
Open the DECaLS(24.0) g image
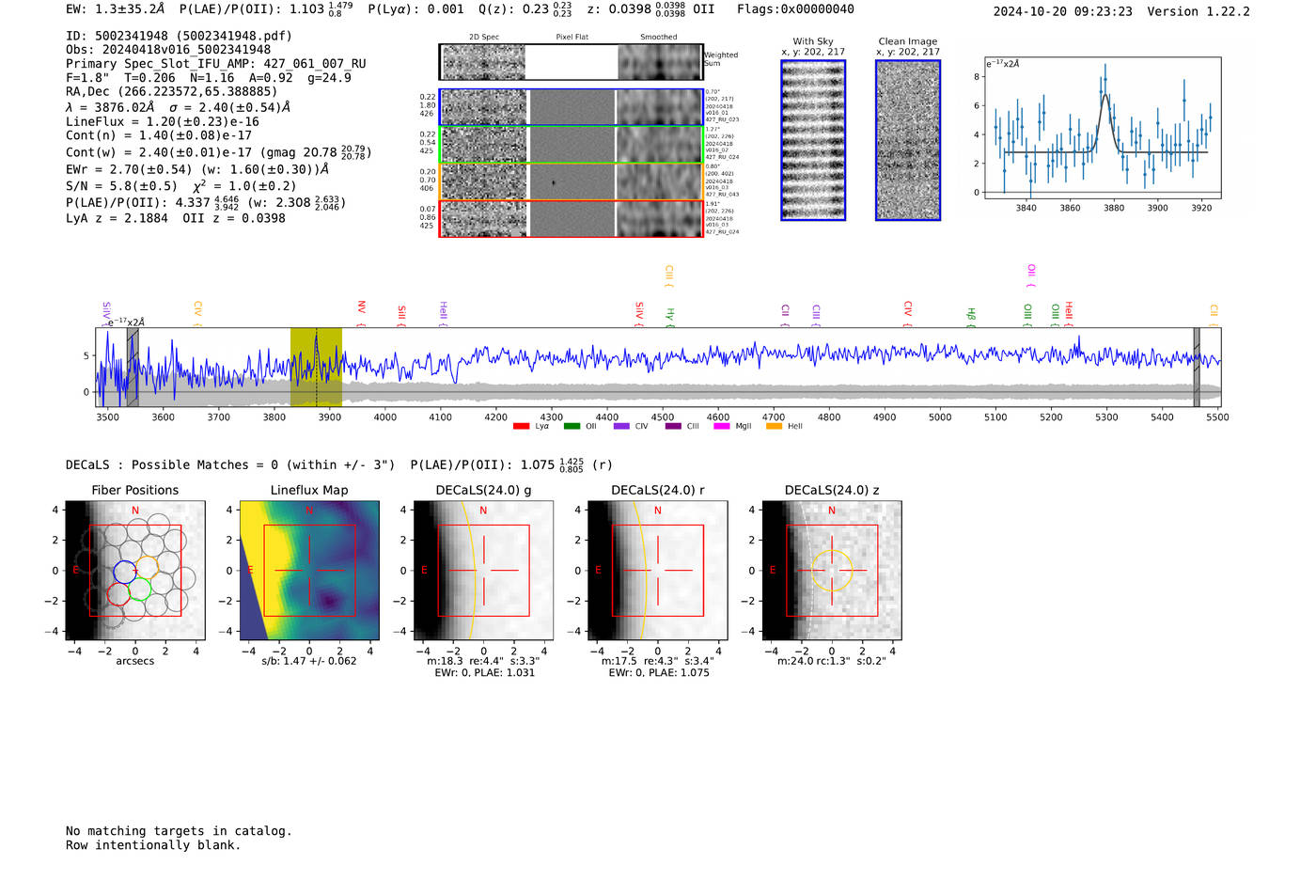(483, 571)
